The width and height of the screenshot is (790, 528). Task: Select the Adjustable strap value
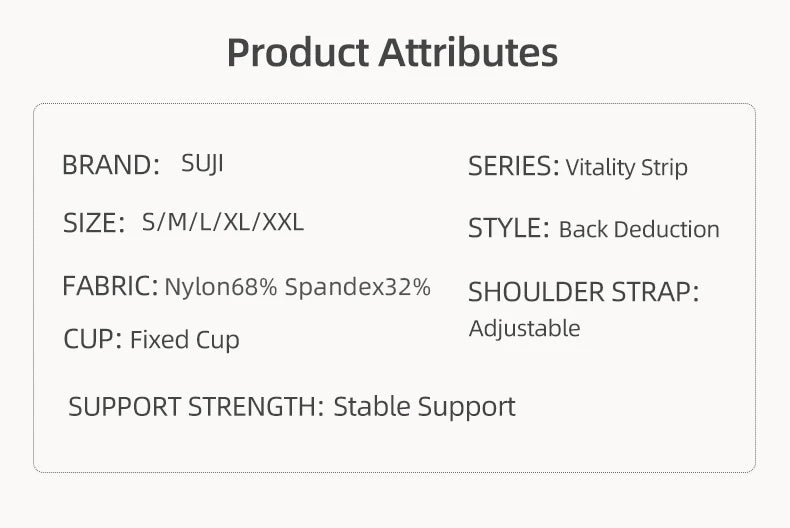(524, 328)
